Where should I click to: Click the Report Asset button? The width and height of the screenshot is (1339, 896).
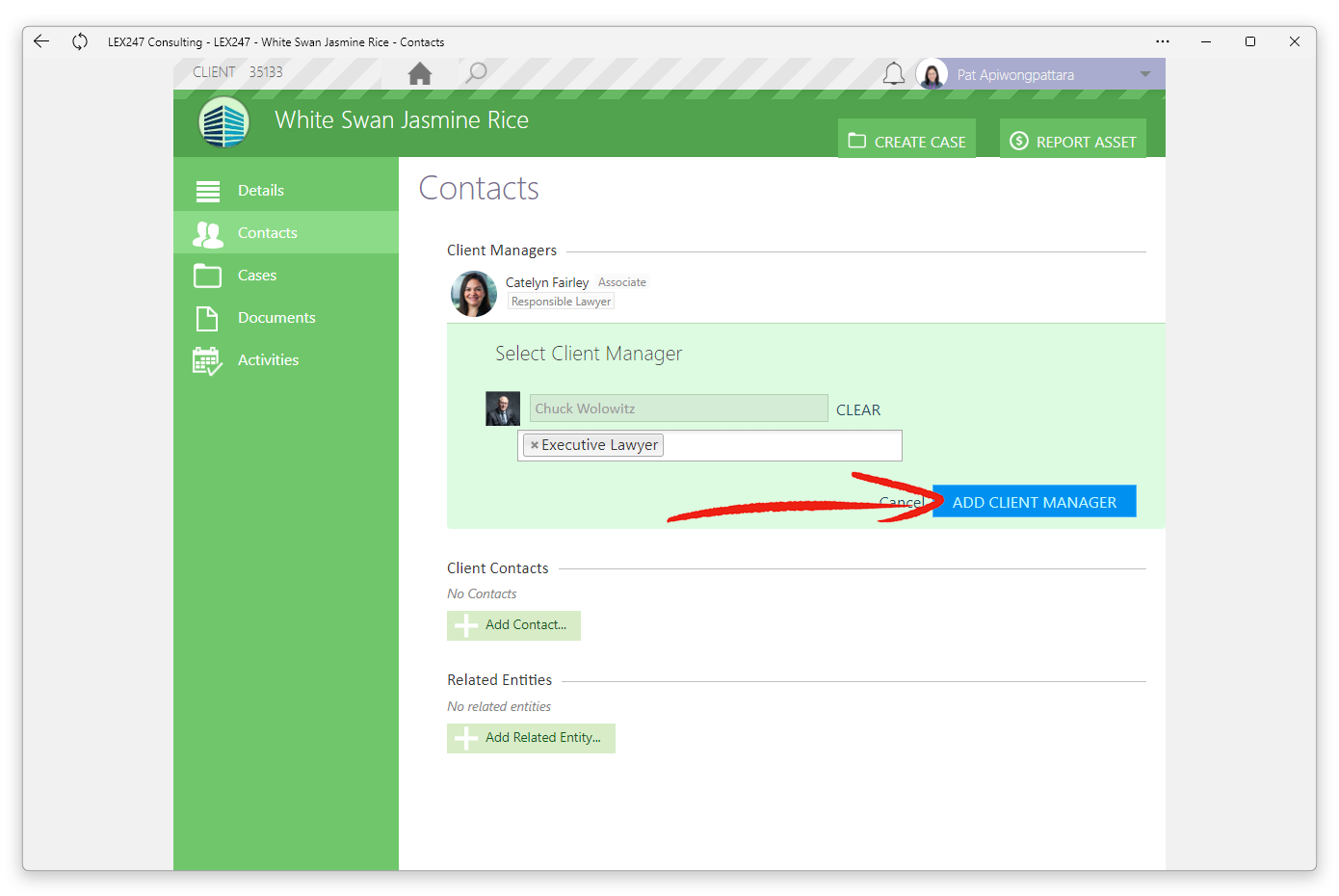1073,139
